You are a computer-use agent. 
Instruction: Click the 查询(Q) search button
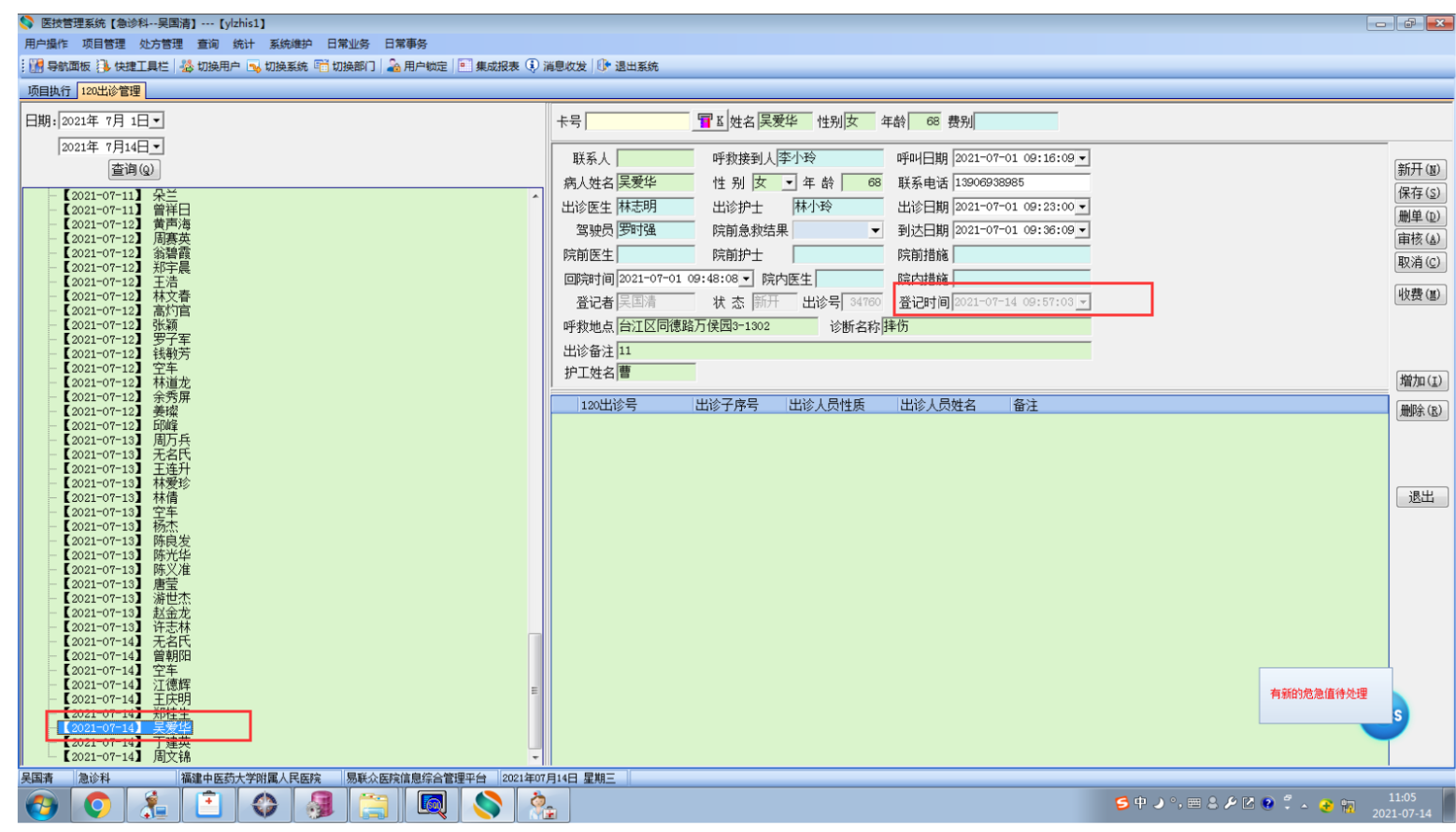(135, 169)
